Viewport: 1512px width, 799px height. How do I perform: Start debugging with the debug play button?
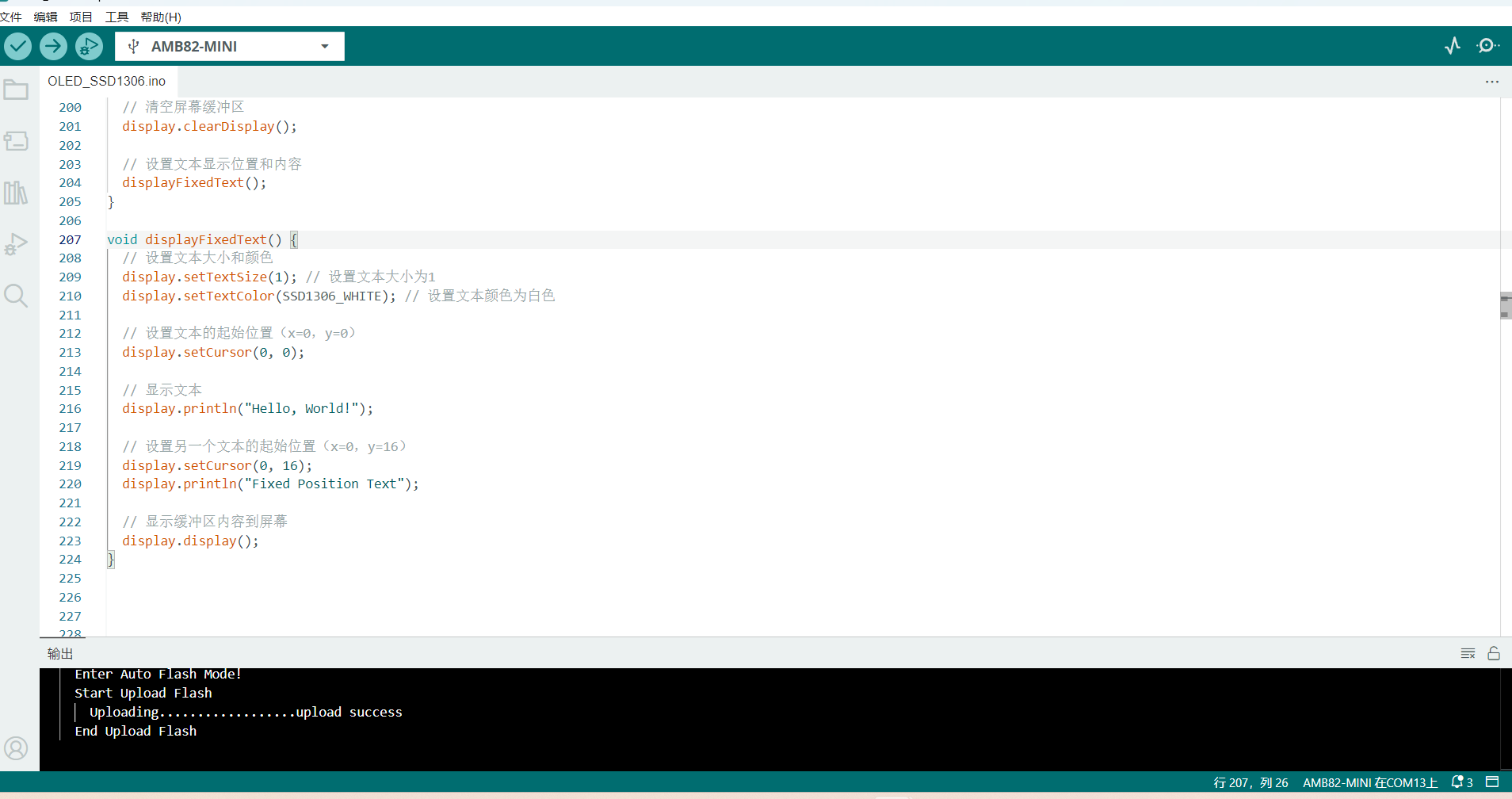(89, 46)
